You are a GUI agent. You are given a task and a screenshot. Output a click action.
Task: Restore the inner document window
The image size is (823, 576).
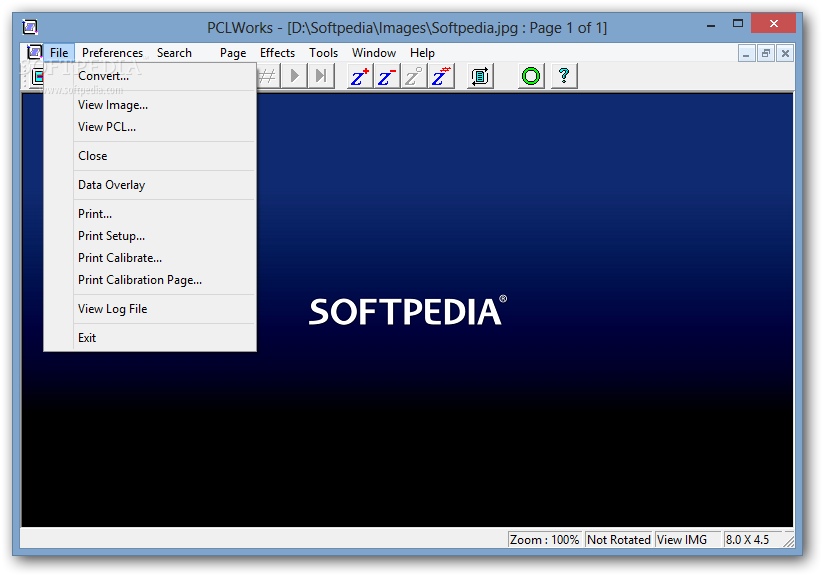pos(766,53)
